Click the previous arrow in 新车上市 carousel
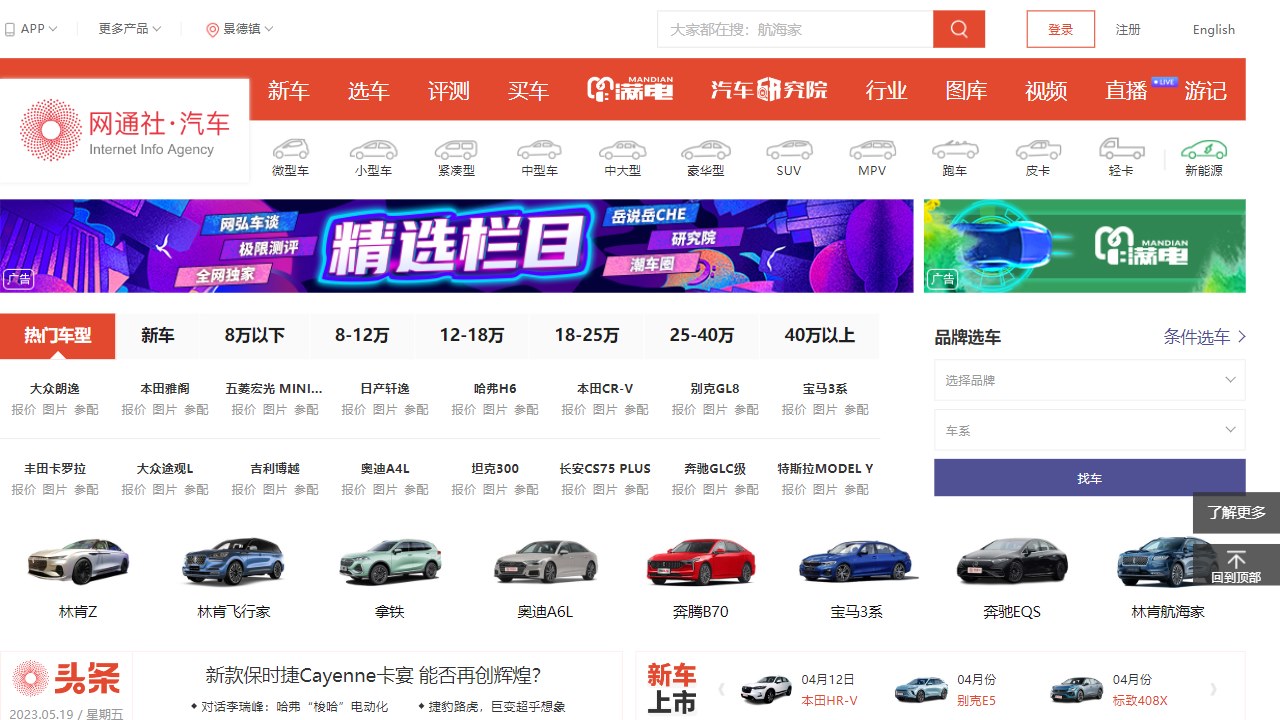 click(x=721, y=689)
